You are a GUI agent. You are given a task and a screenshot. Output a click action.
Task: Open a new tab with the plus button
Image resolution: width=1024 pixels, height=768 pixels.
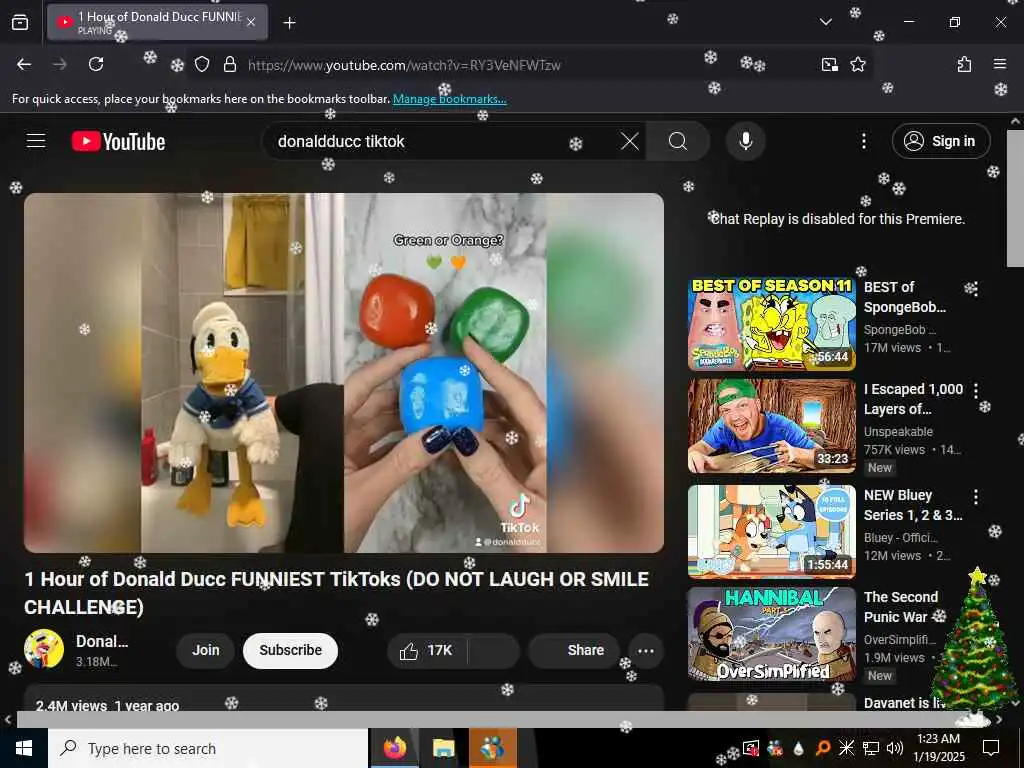tap(289, 23)
